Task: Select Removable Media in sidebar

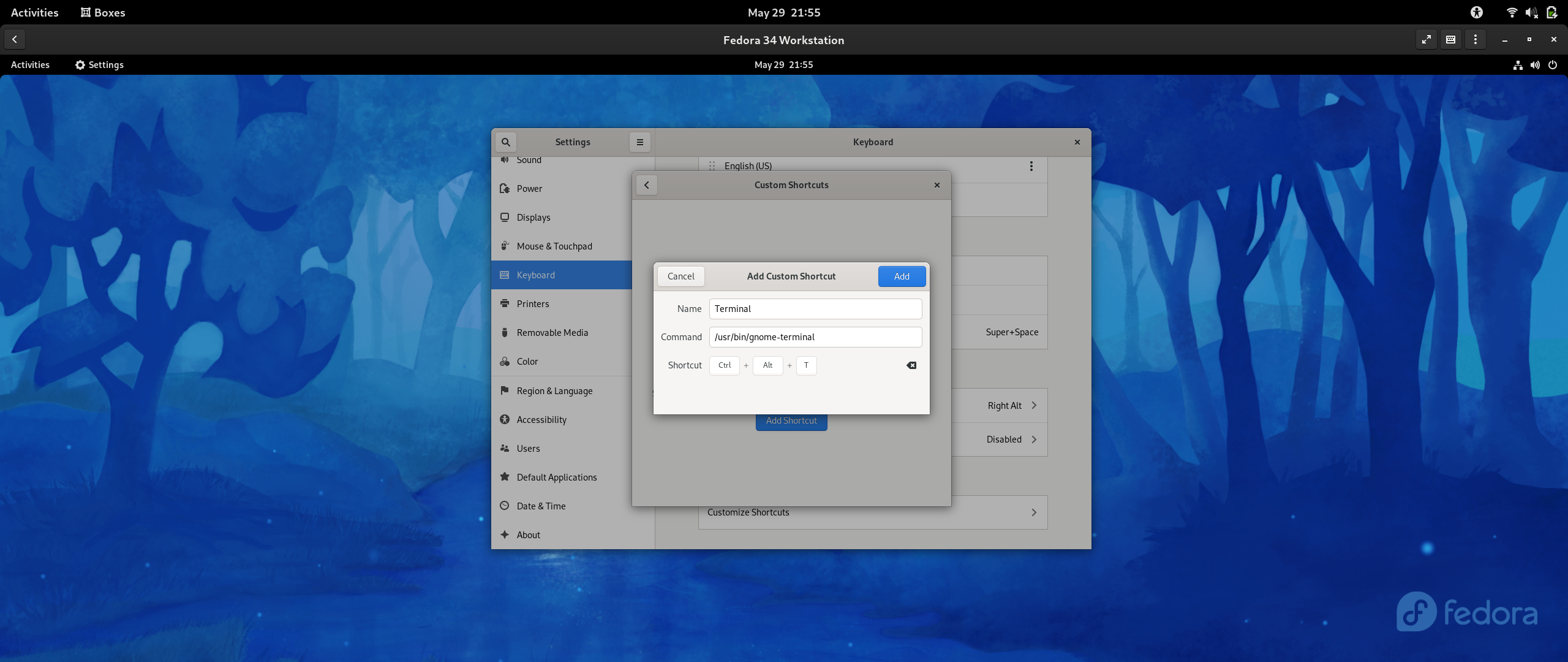Action: point(562,333)
